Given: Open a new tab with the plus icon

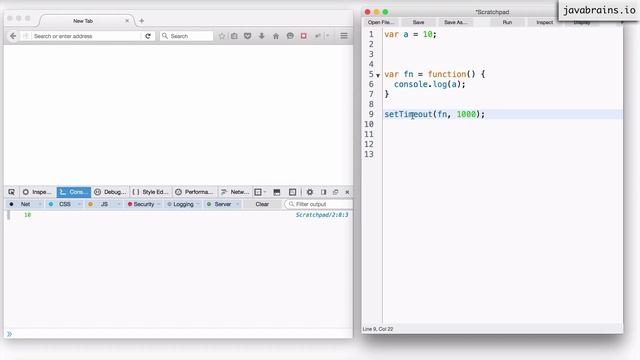Looking at the screenshot, I should (142, 21).
